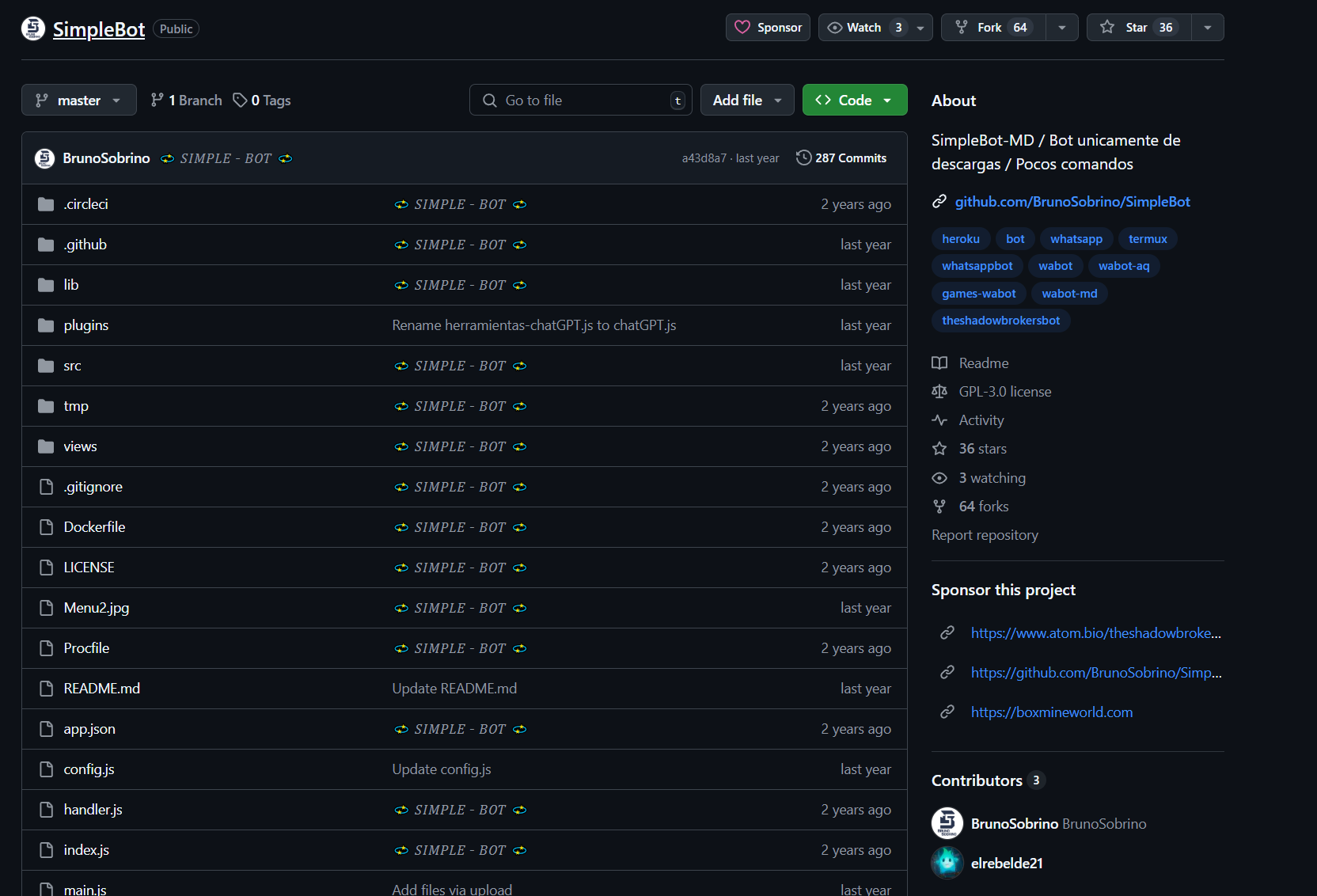Click the folder icon of the .circleci row
This screenshot has height=896, width=1317.
46,204
